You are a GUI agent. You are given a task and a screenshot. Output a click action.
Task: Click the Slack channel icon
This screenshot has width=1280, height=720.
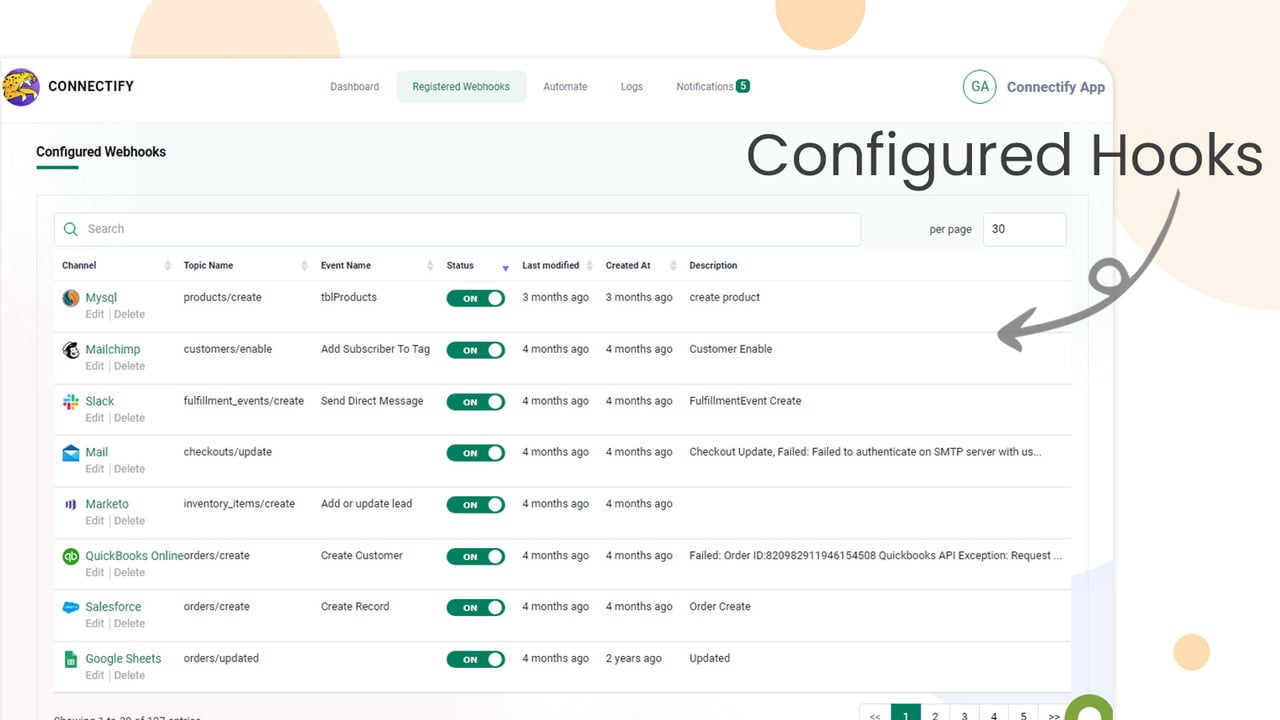(x=71, y=401)
